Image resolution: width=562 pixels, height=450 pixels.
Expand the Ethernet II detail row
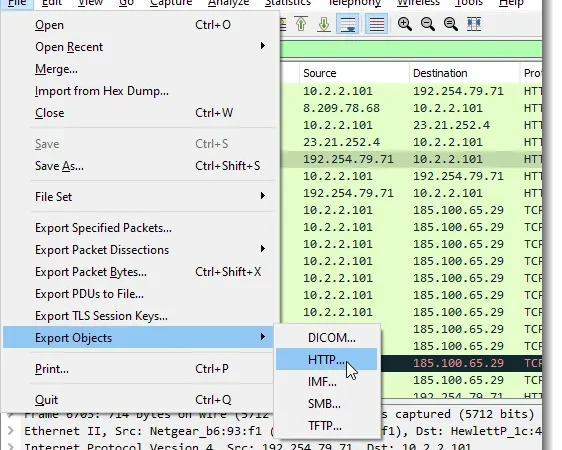pyautogui.click(x=11, y=431)
